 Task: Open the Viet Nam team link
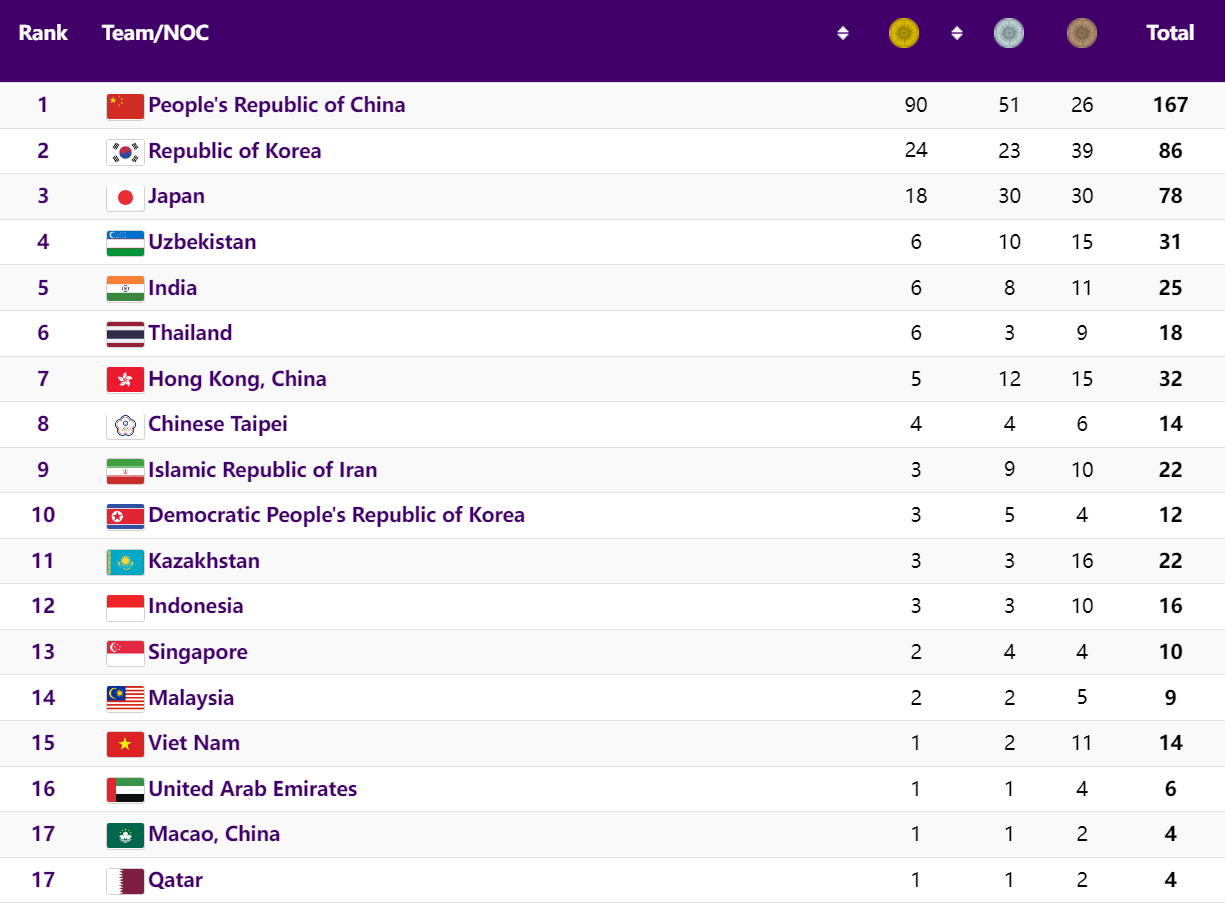point(194,743)
